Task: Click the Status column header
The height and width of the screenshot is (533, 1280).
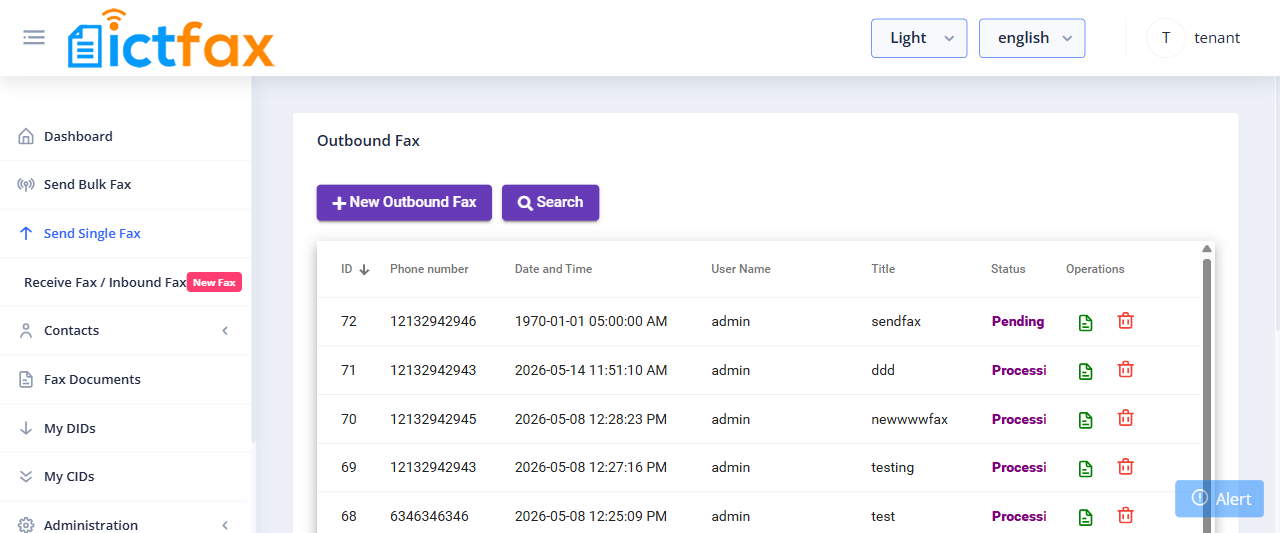Action: tap(1008, 269)
